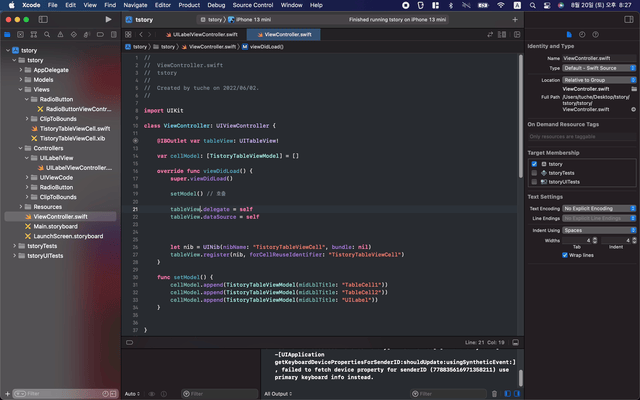The height and width of the screenshot is (400, 640).
Task: Toggle recent files filter in navigator
Action: (105, 394)
